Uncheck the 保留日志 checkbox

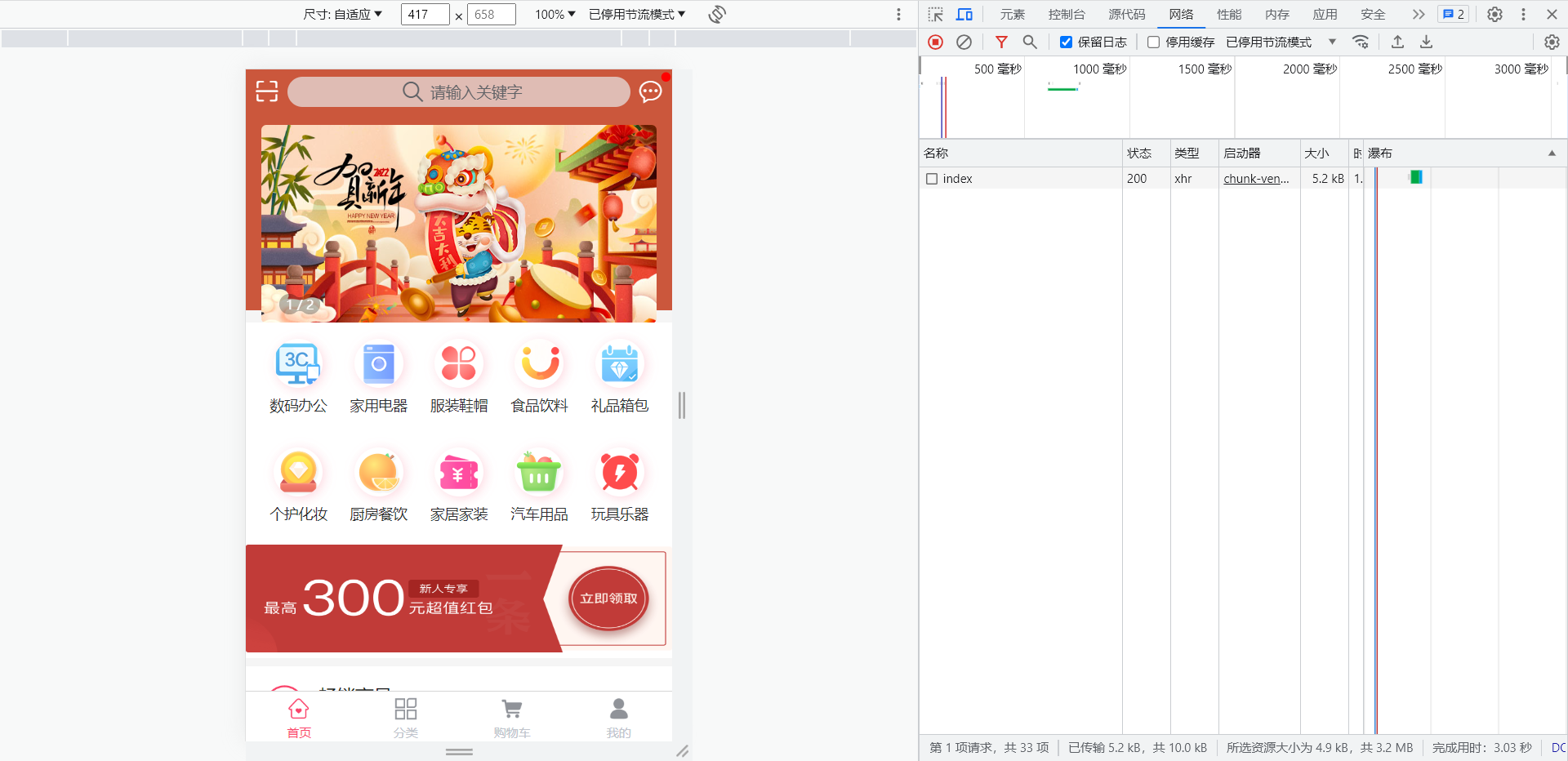[1066, 42]
